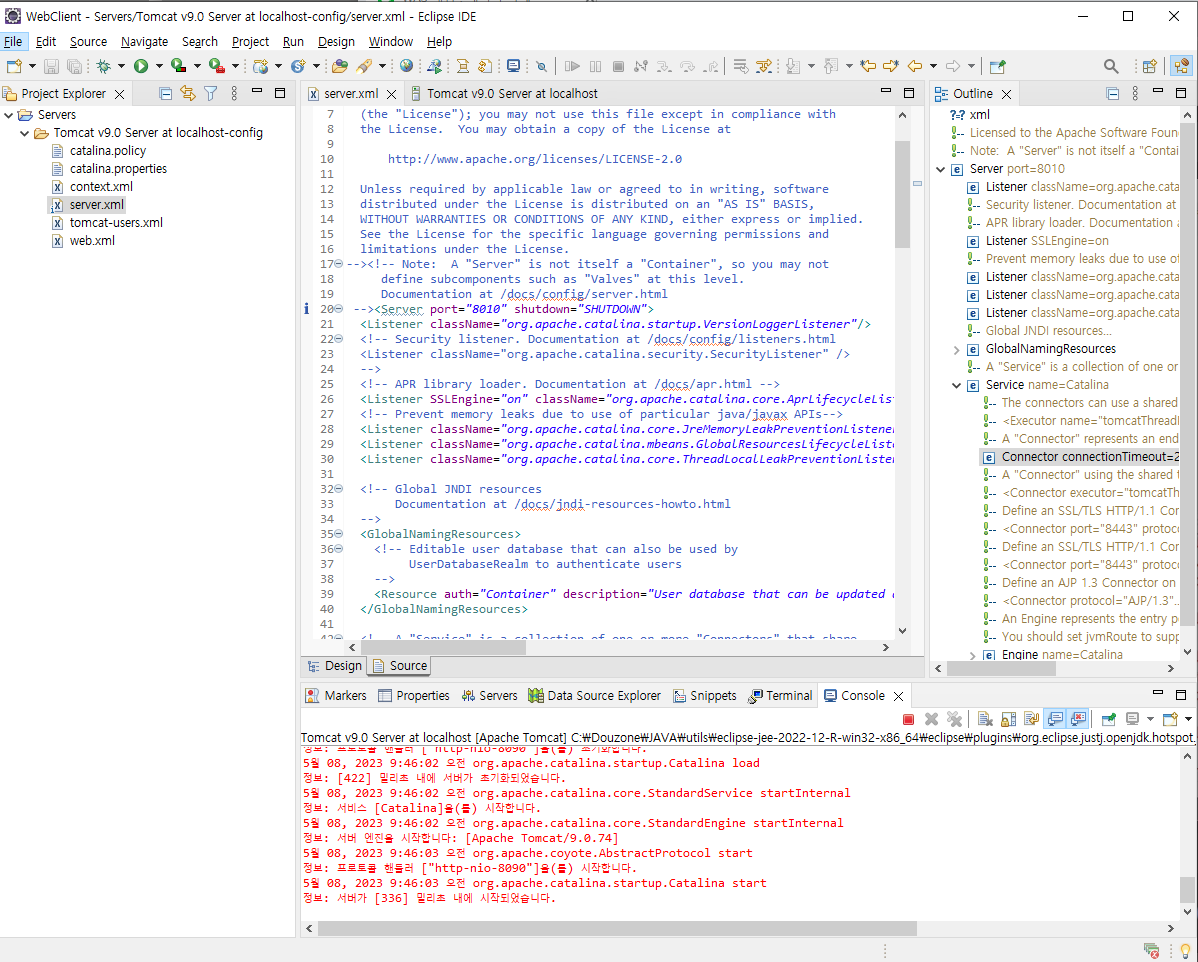Image resolution: width=1198 pixels, height=962 pixels.
Task: Click the Skip All Breakpoints icon
Action: (542, 66)
